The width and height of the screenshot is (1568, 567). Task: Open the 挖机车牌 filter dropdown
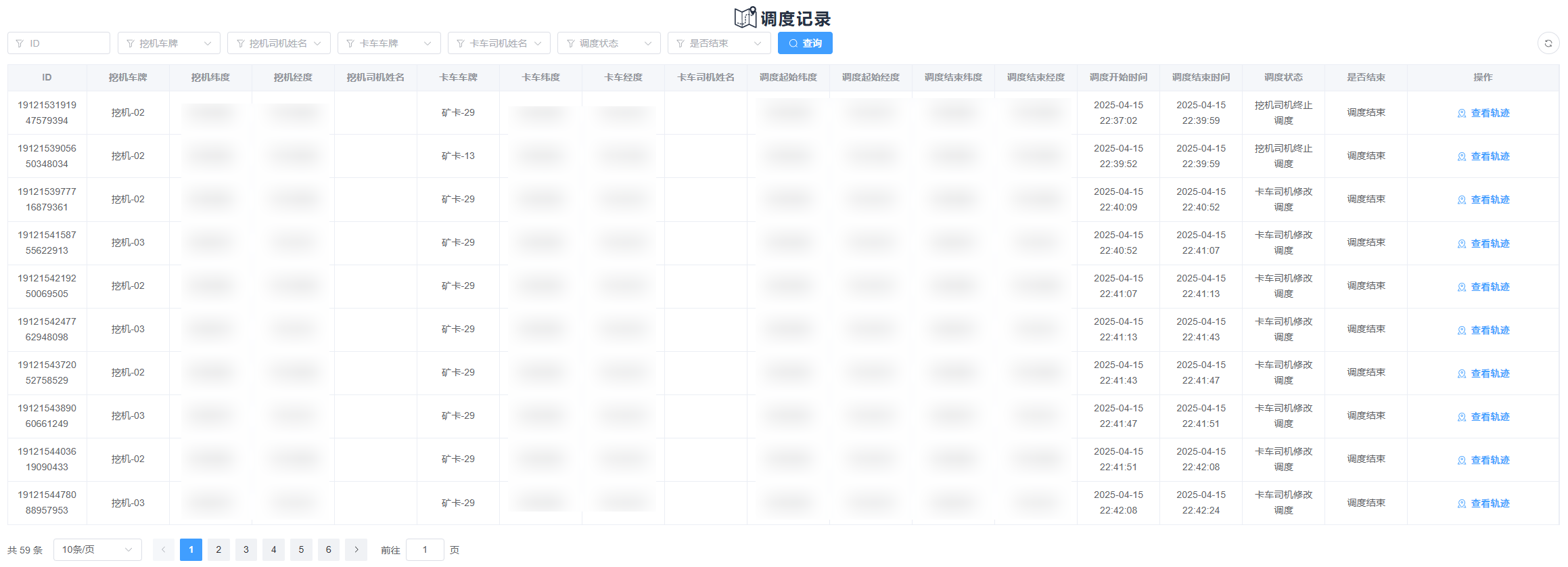[168, 43]
